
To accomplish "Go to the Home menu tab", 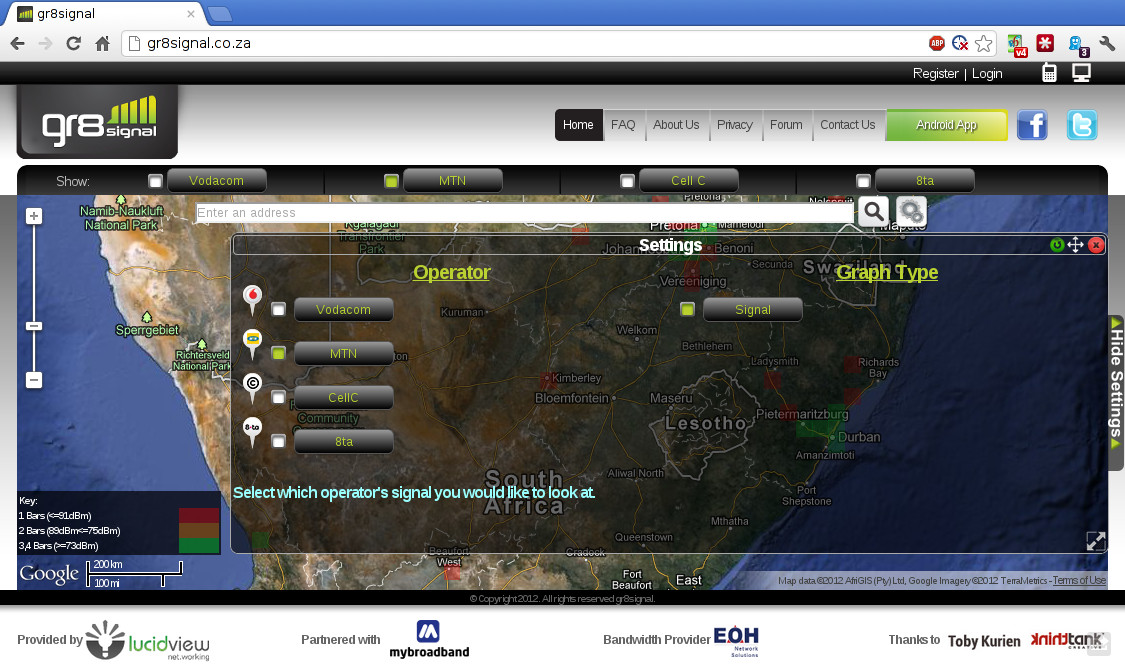I will (578, 125).
